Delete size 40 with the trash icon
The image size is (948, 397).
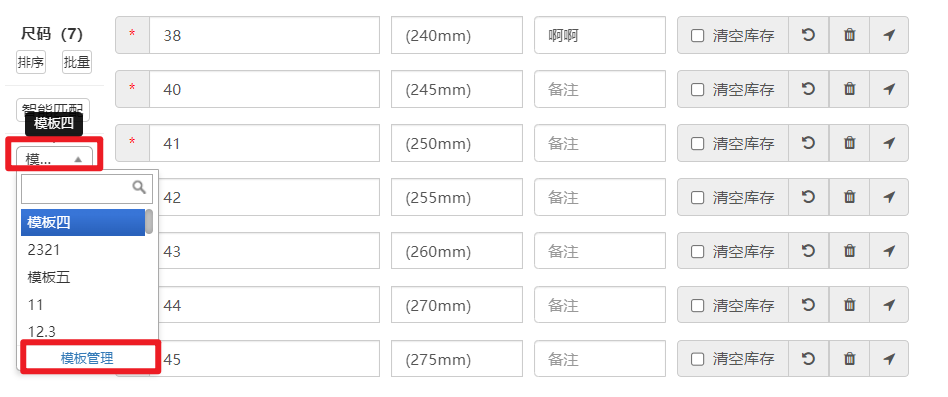[849, 89]
